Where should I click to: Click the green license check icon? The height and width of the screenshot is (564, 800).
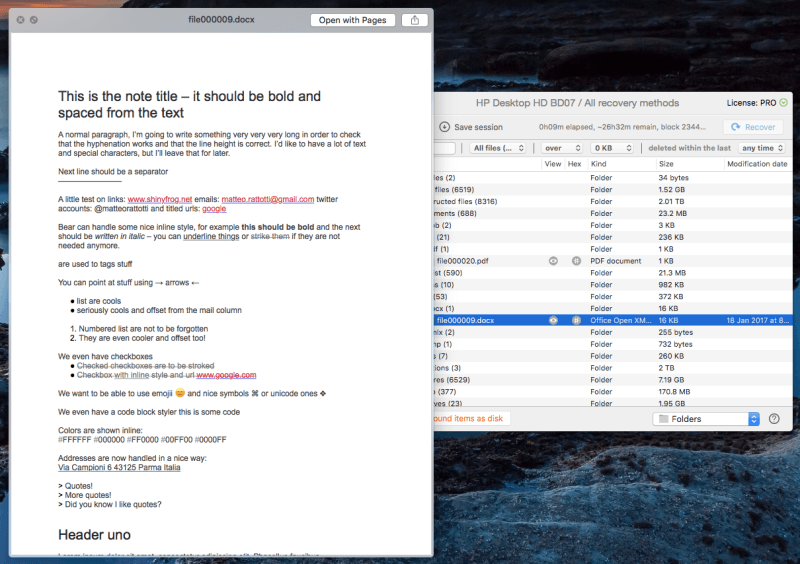coord(783,103)
